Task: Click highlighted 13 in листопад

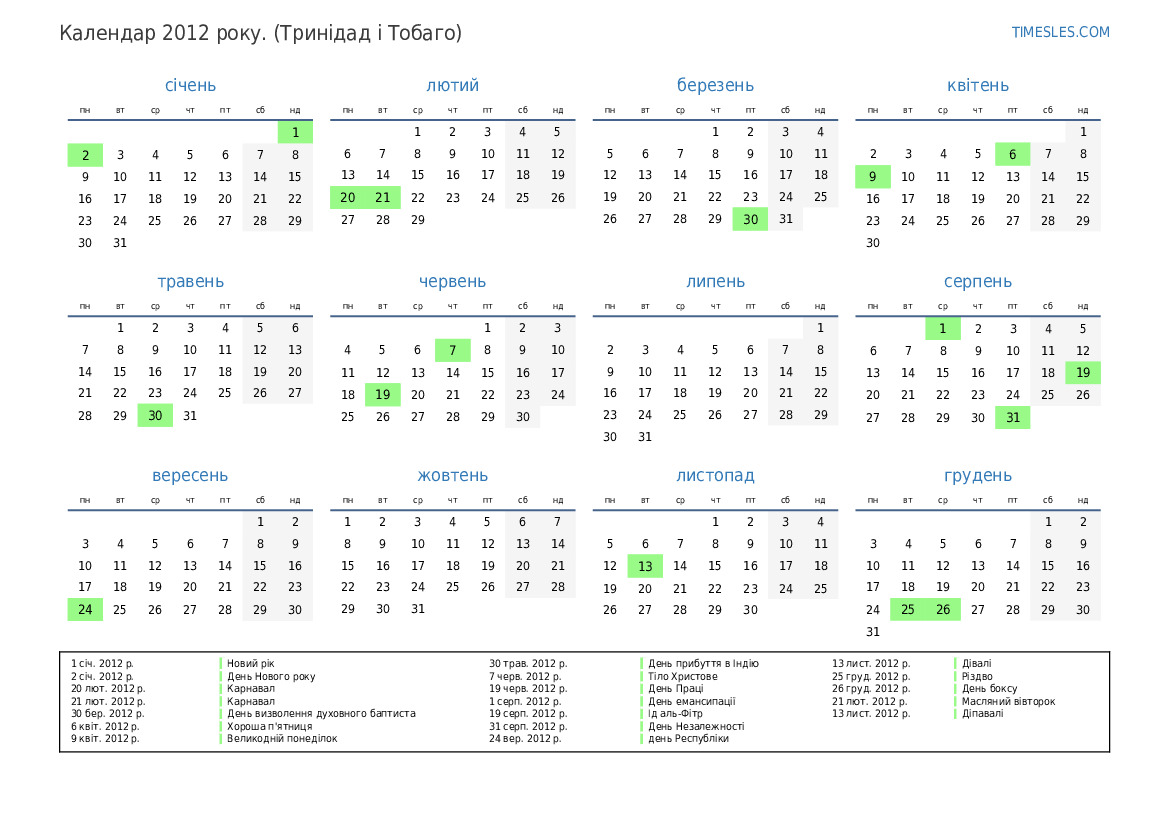Action: click(x=645, y=567)
